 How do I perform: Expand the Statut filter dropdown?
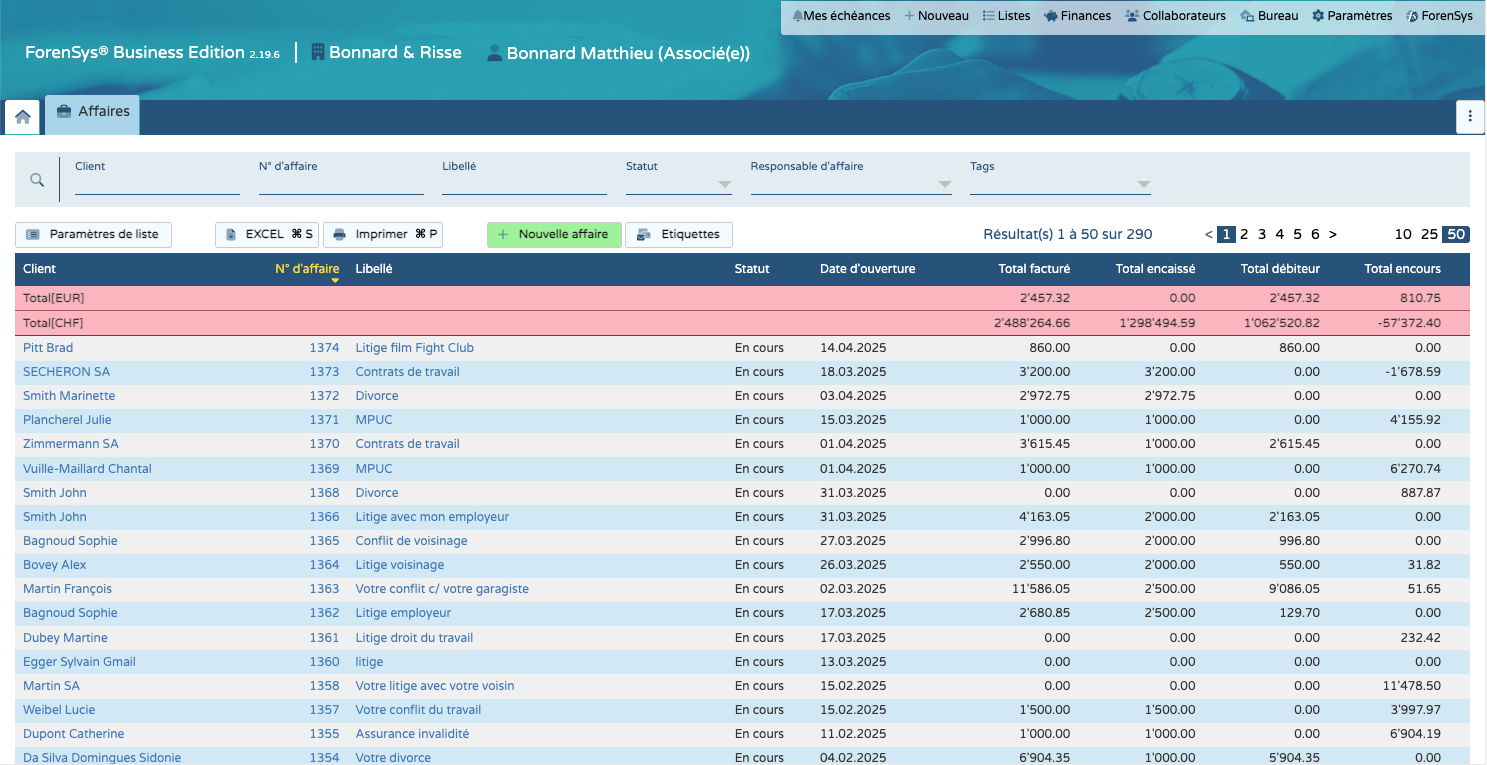725,184
